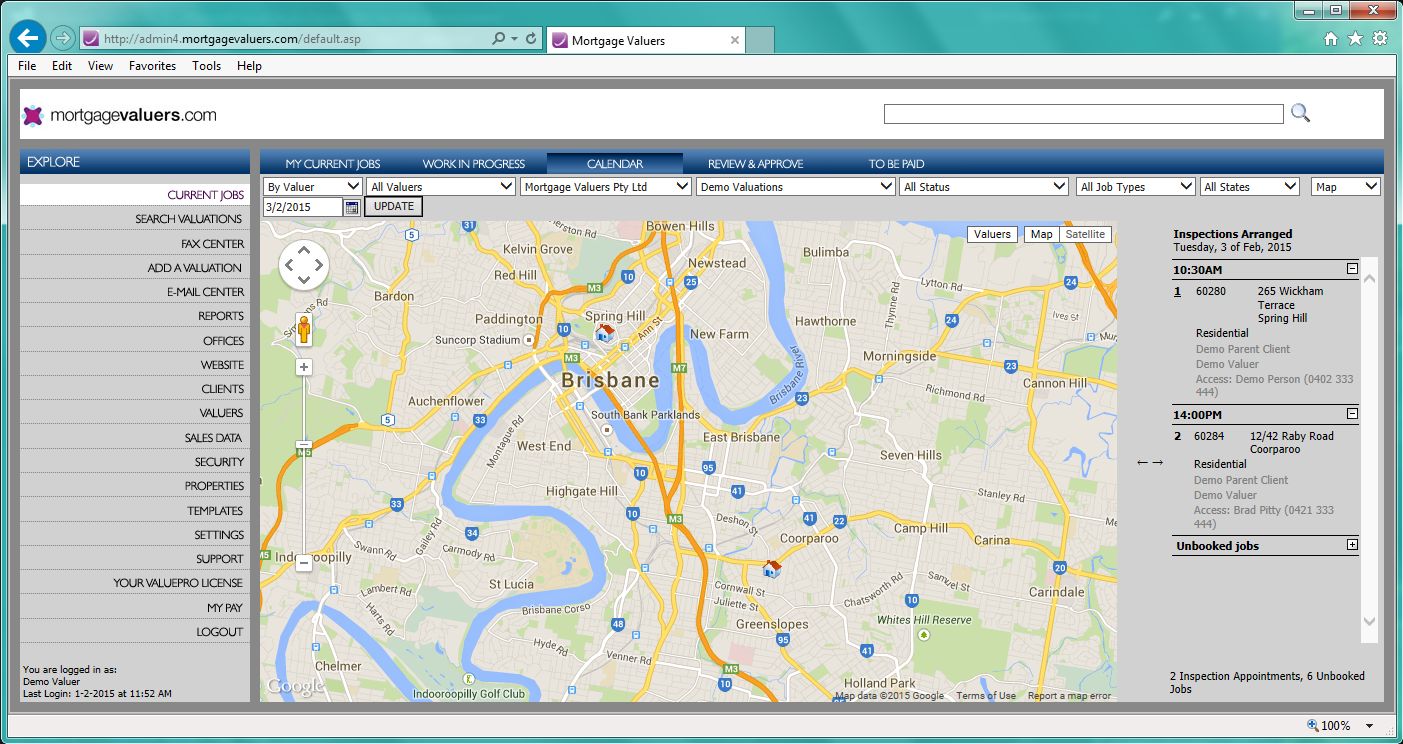Viewport: 1403px width, 744px height.
Task: Open the Work In Progress tab
Action: point(473,163)
